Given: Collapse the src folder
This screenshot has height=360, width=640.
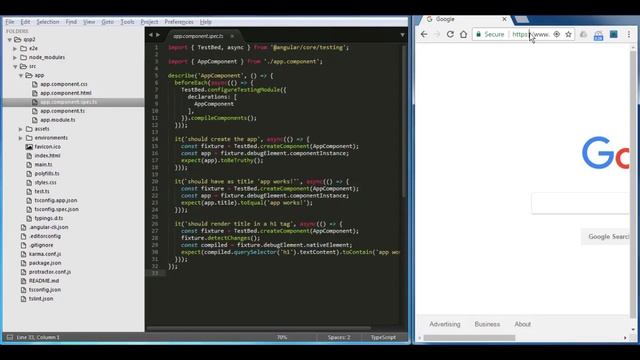Looking at the screenshot, I should [15, 67].
